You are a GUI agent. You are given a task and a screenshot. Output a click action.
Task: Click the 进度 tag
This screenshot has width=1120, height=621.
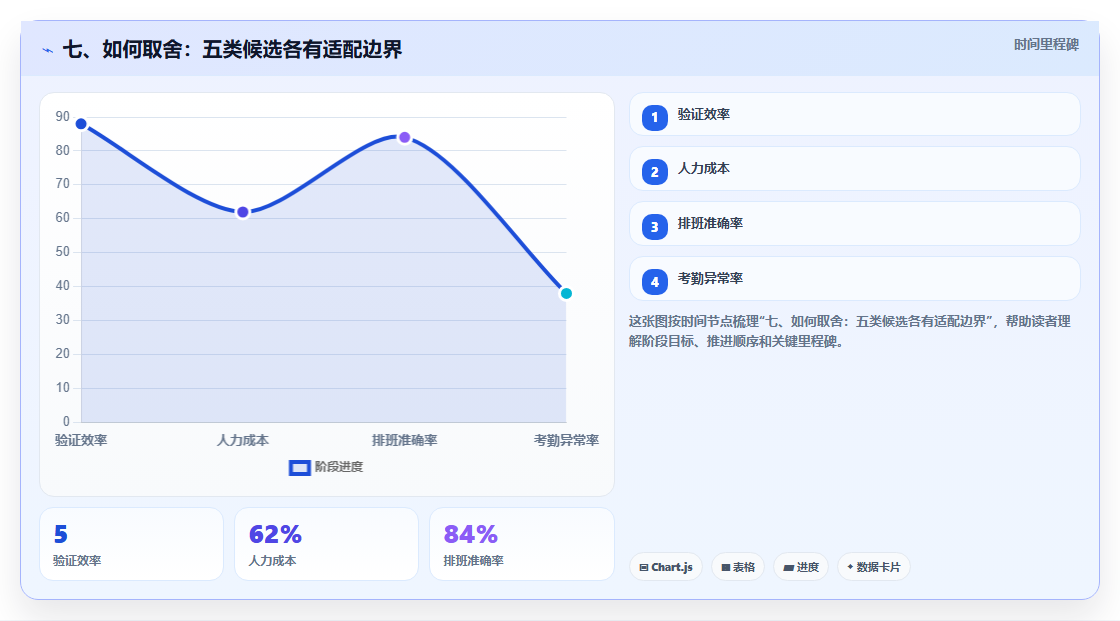801,567
